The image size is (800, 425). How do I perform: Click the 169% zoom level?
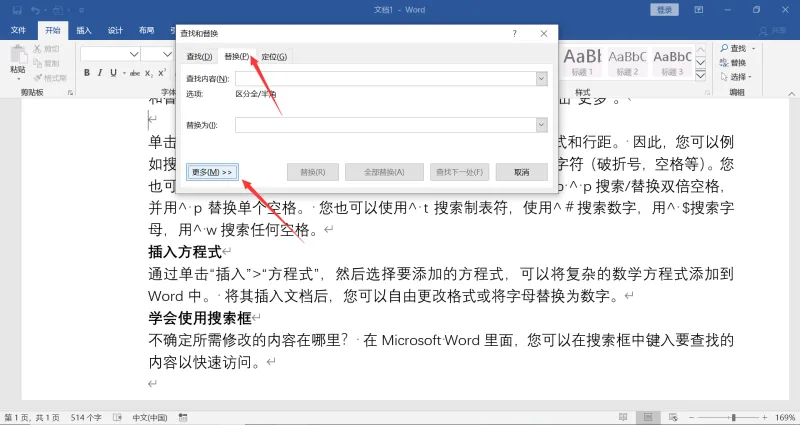(785, 417)
